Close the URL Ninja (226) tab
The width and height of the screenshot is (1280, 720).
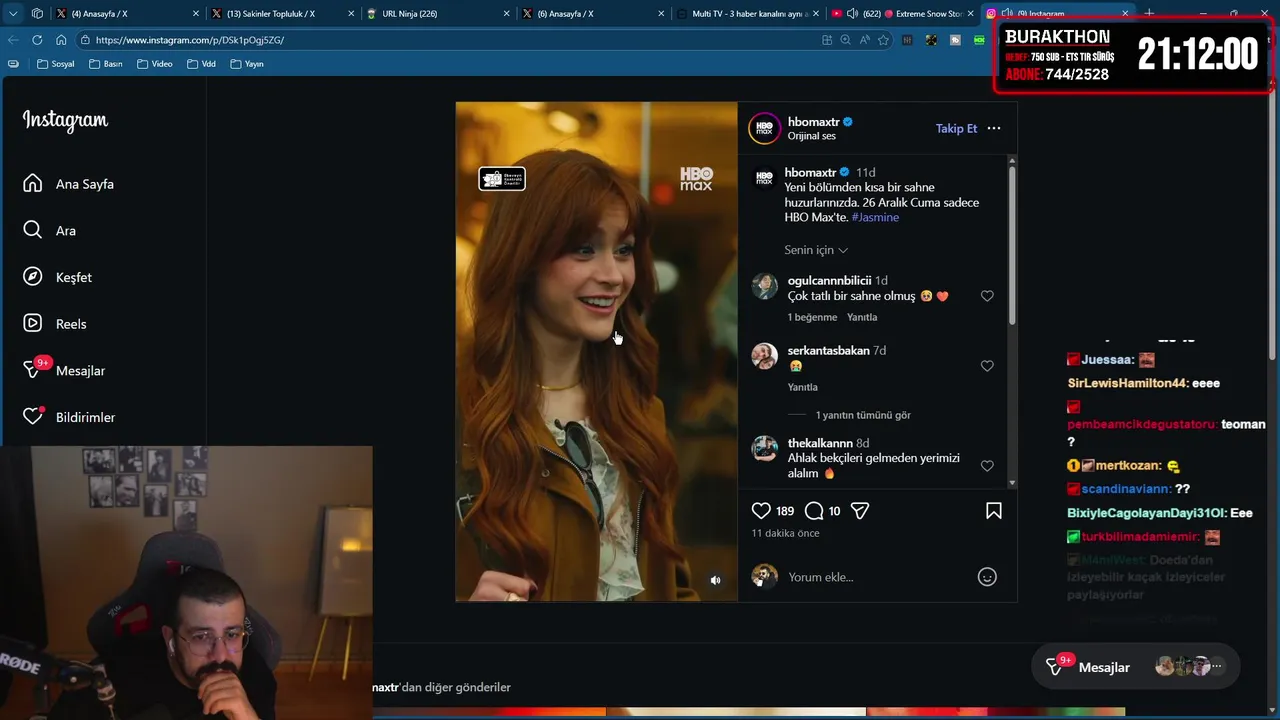506,14
